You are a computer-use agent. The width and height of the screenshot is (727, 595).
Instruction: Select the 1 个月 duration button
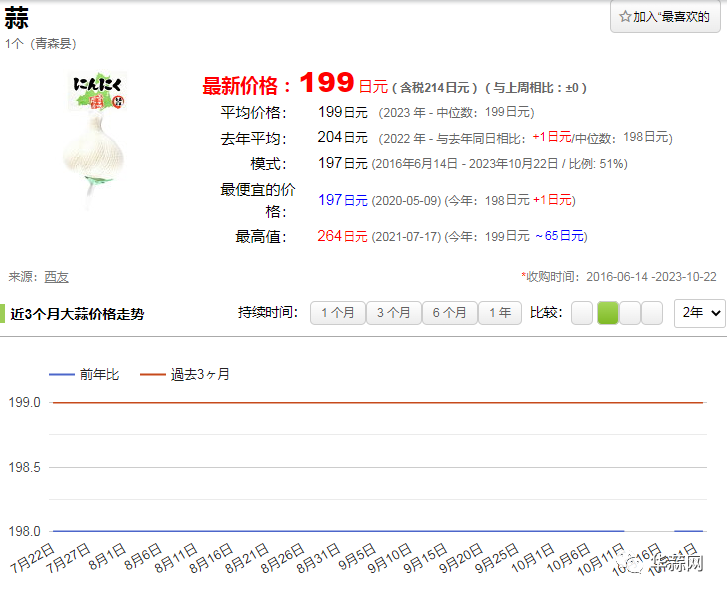coord(338,313)
